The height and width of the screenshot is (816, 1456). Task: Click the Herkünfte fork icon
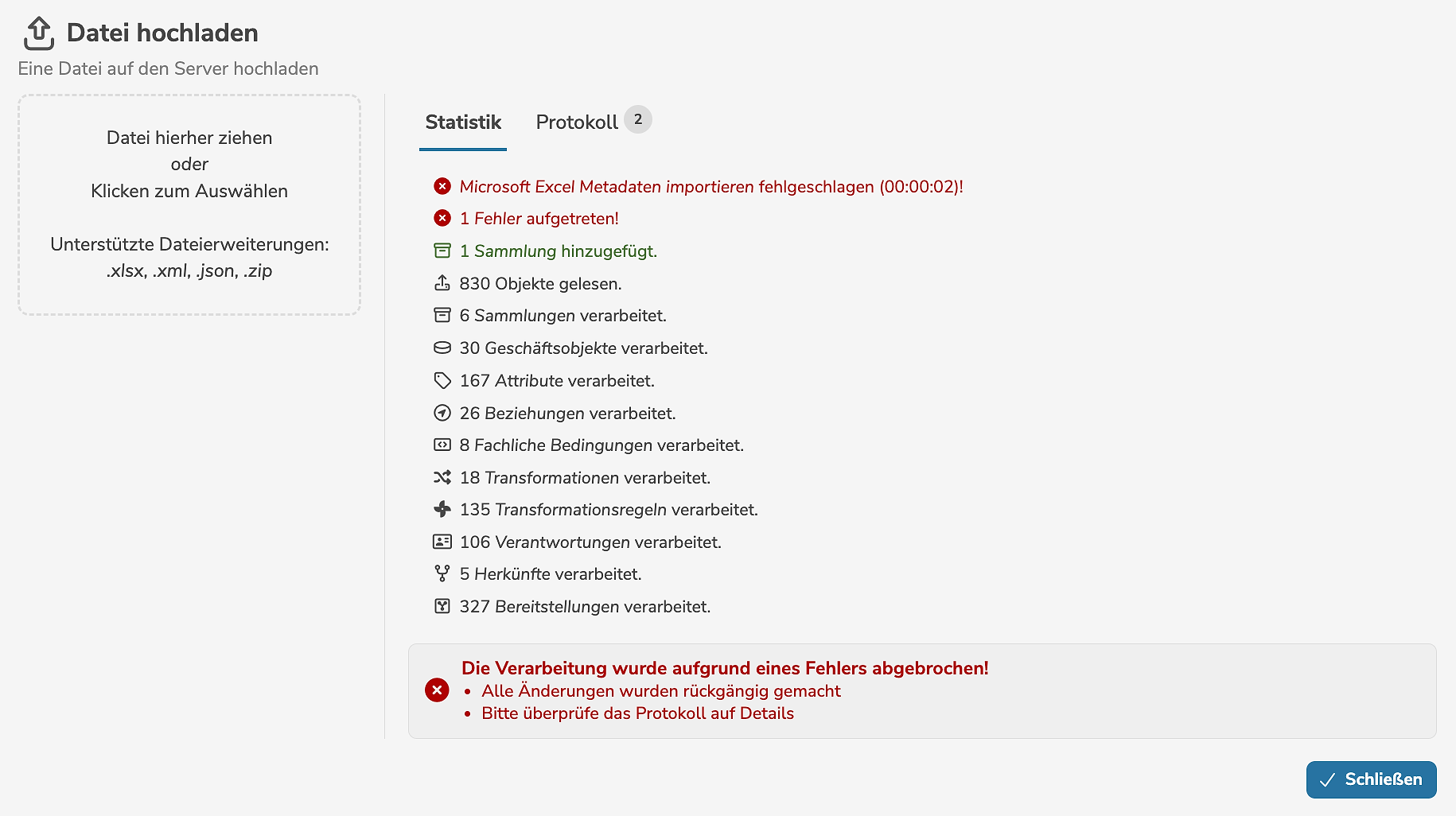pos(442,573)
